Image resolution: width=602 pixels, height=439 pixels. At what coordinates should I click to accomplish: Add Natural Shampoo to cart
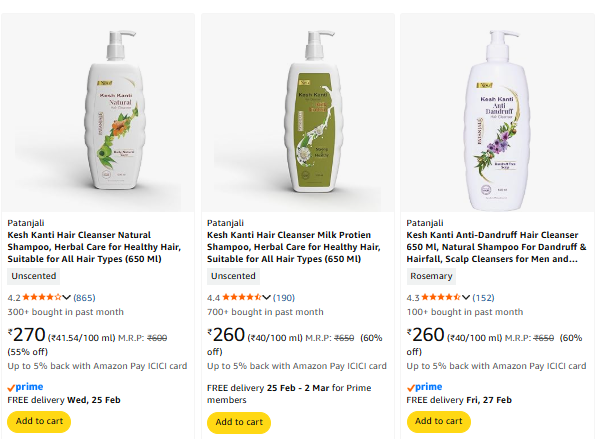coord(39,421)
